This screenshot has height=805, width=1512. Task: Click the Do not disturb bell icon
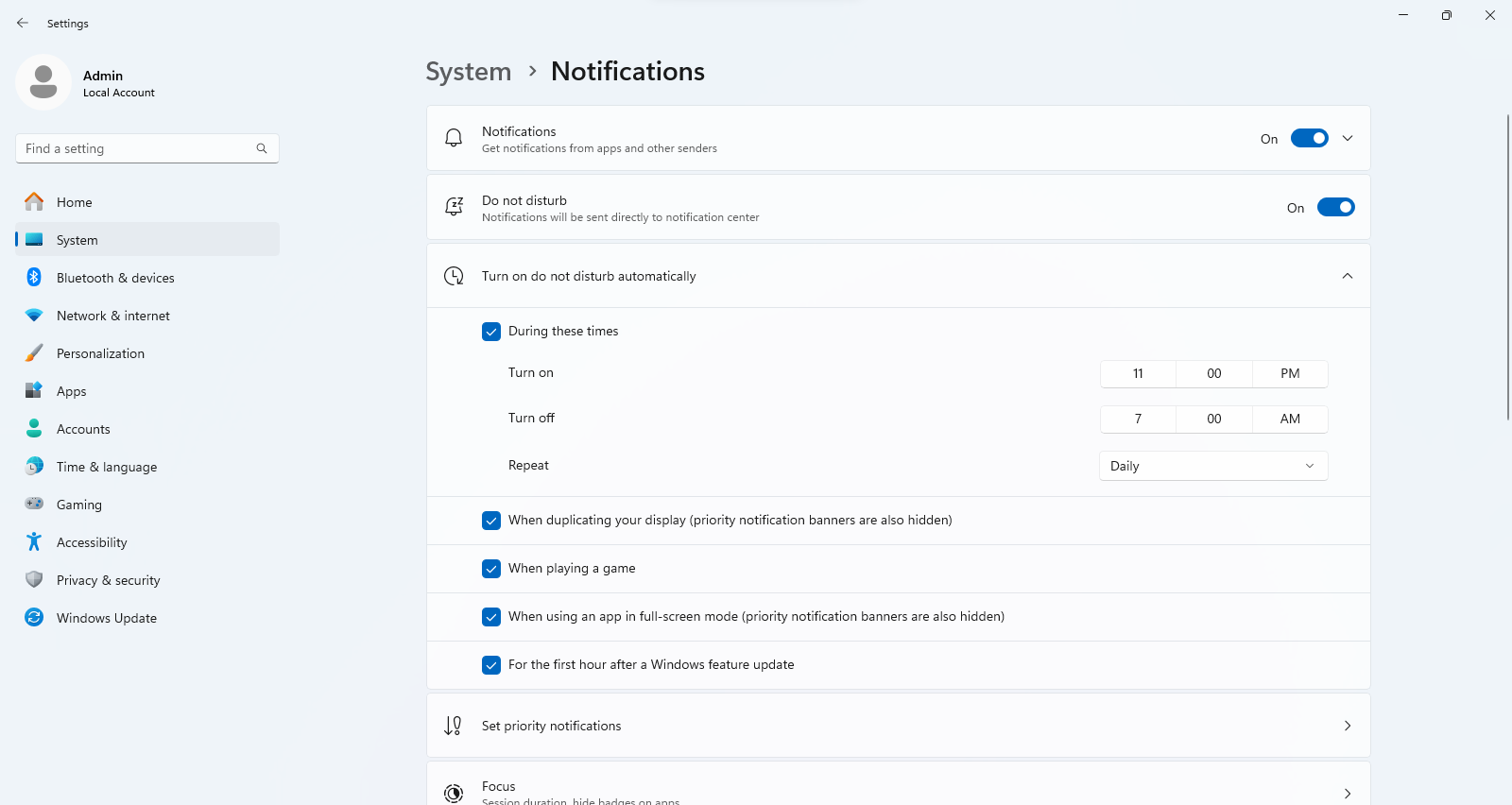click(x=454, y=207)
